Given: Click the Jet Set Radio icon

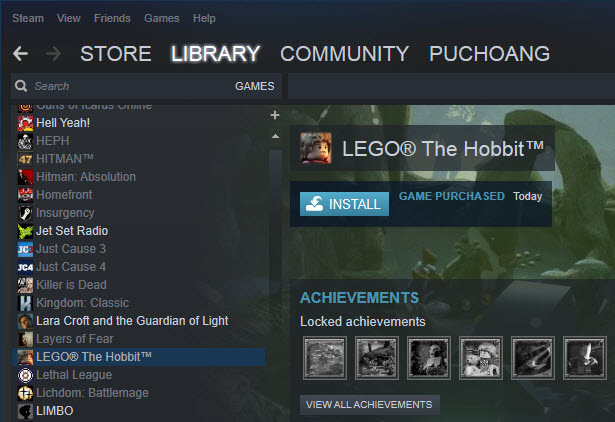Looking at the screenshot, I should 25,231.
